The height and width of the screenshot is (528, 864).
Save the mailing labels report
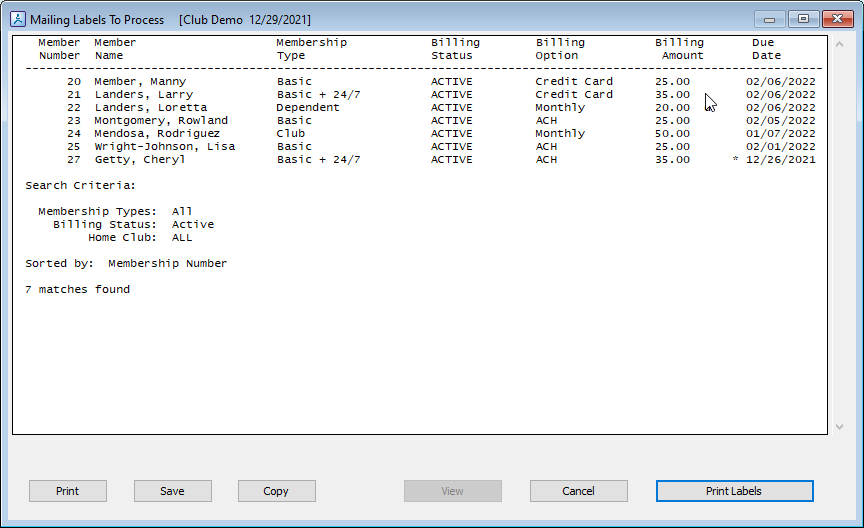172,491
